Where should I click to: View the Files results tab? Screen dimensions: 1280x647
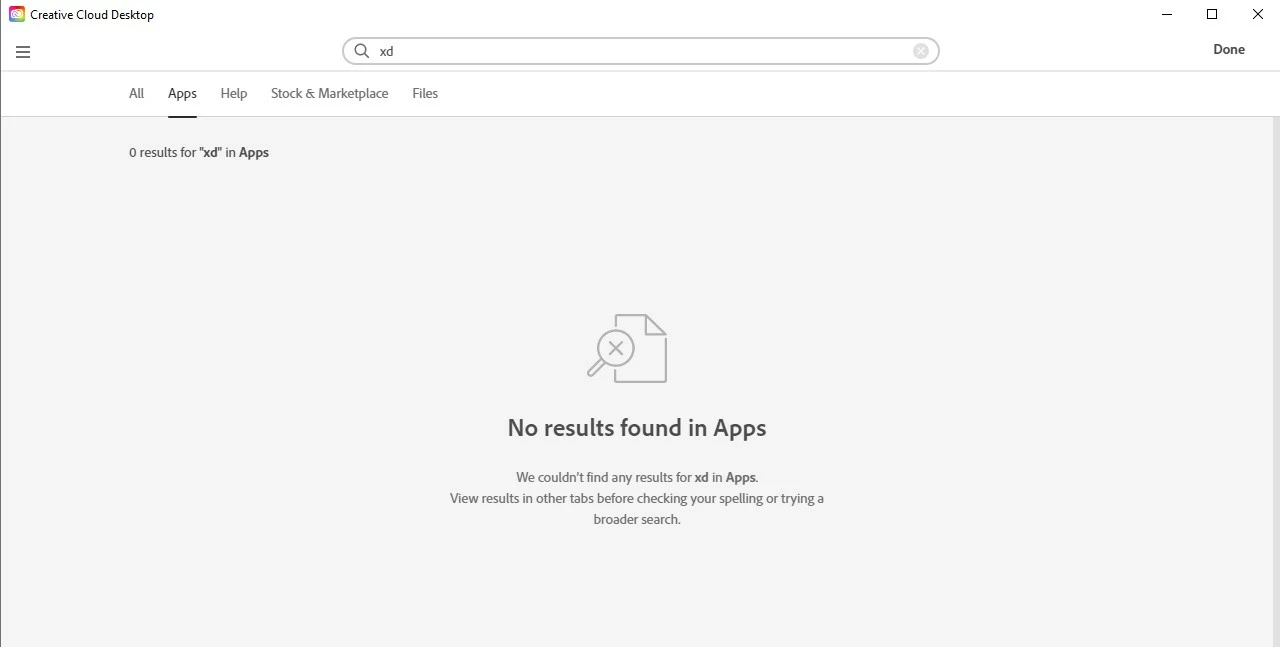click(425, 93)
